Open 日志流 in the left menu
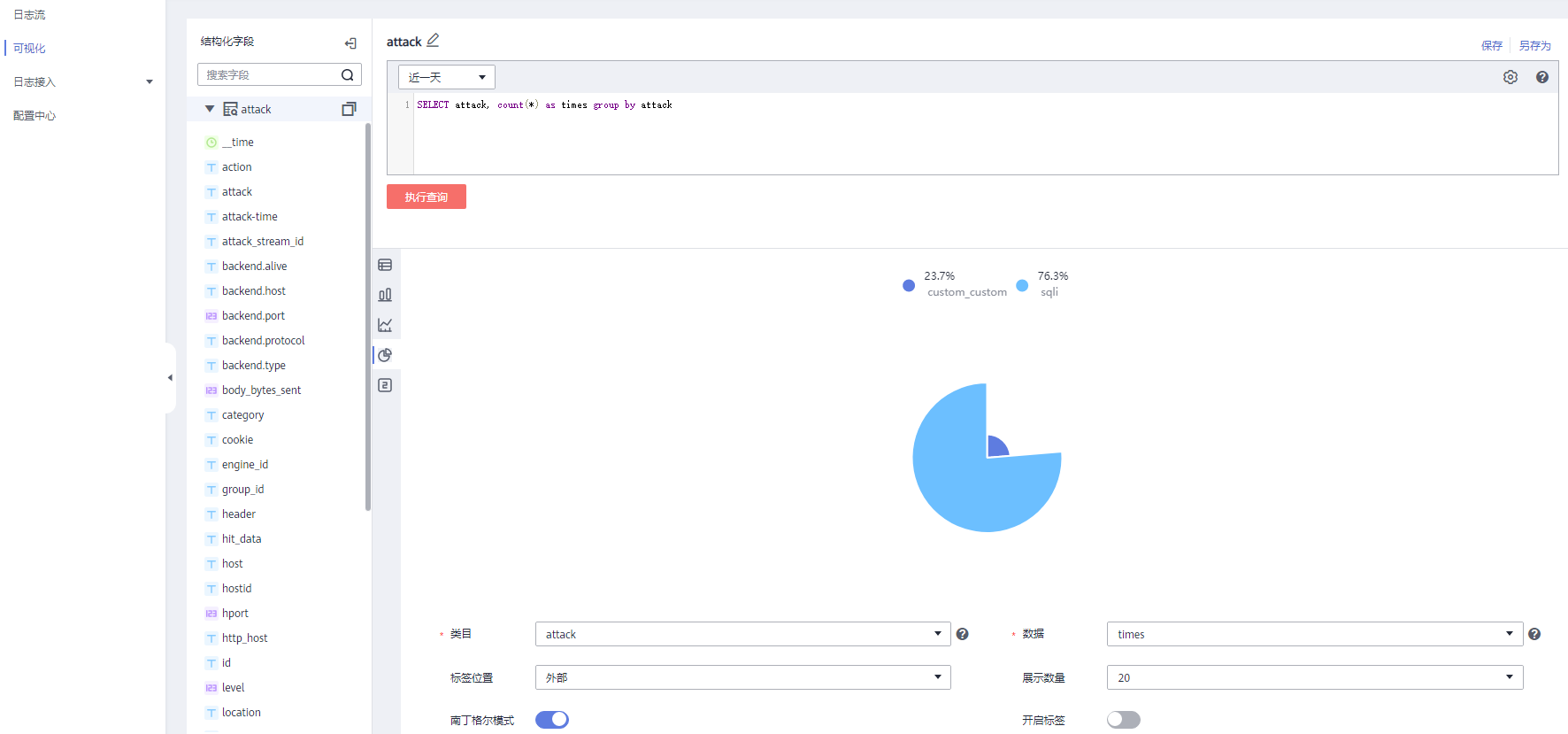Screen dimensions: 1568x734 (x=29, y=15)
